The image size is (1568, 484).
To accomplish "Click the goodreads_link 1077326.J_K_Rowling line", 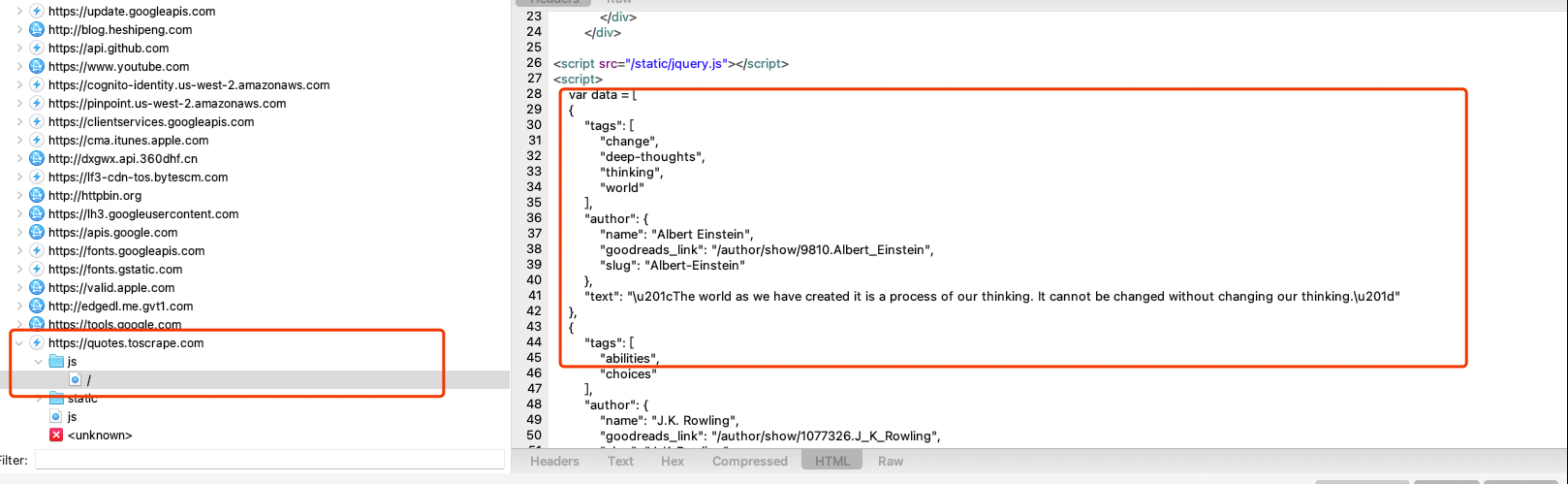I will click(x=770, y=436).
